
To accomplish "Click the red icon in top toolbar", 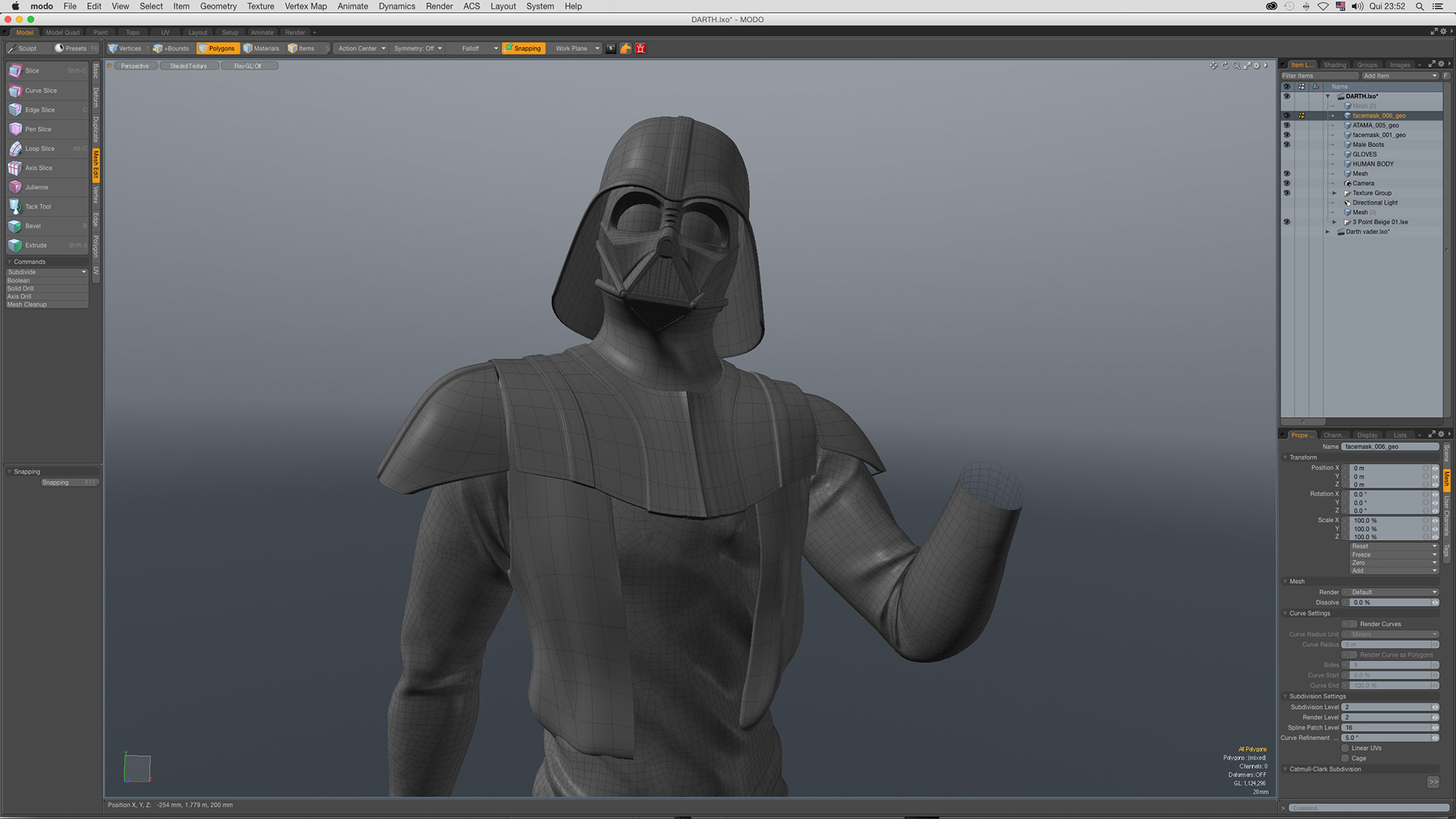I will (x=641, y=49).
